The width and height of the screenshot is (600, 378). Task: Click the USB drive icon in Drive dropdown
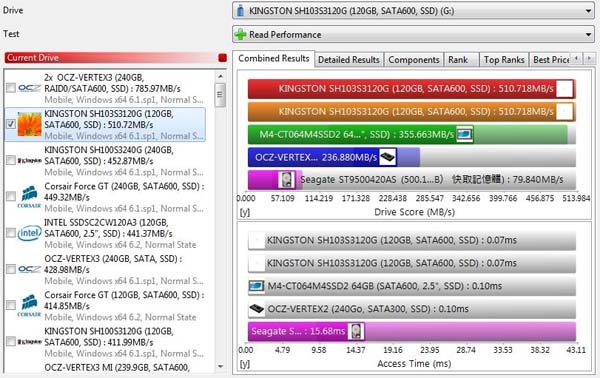240,10
